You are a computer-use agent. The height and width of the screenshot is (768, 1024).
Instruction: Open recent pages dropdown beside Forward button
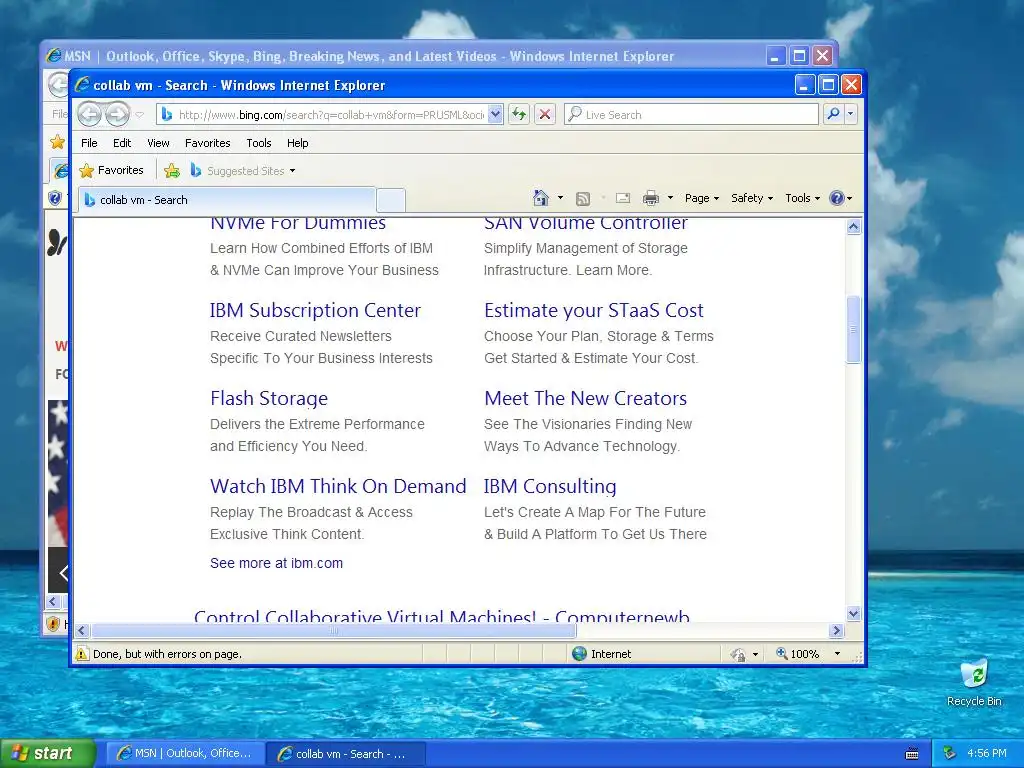click(139, 115)
